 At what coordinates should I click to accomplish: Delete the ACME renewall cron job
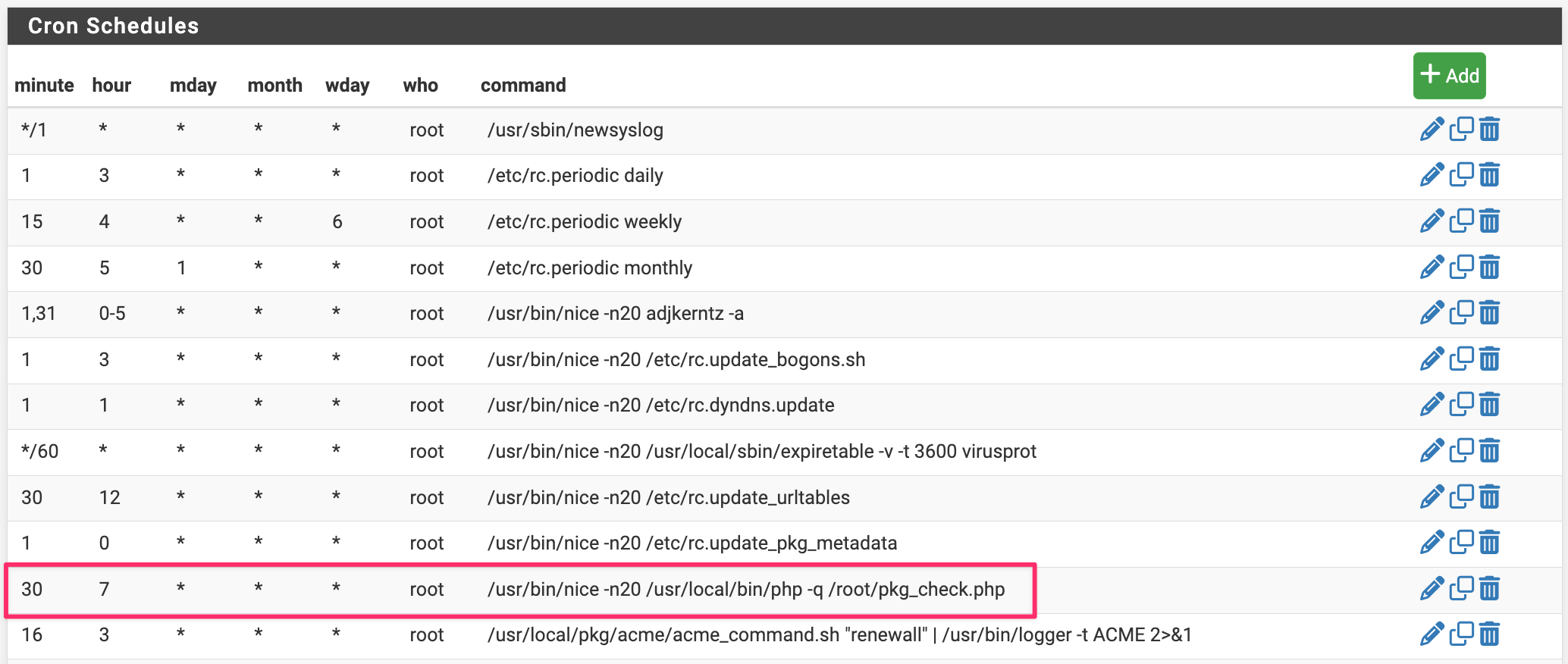coord(1489,634)
